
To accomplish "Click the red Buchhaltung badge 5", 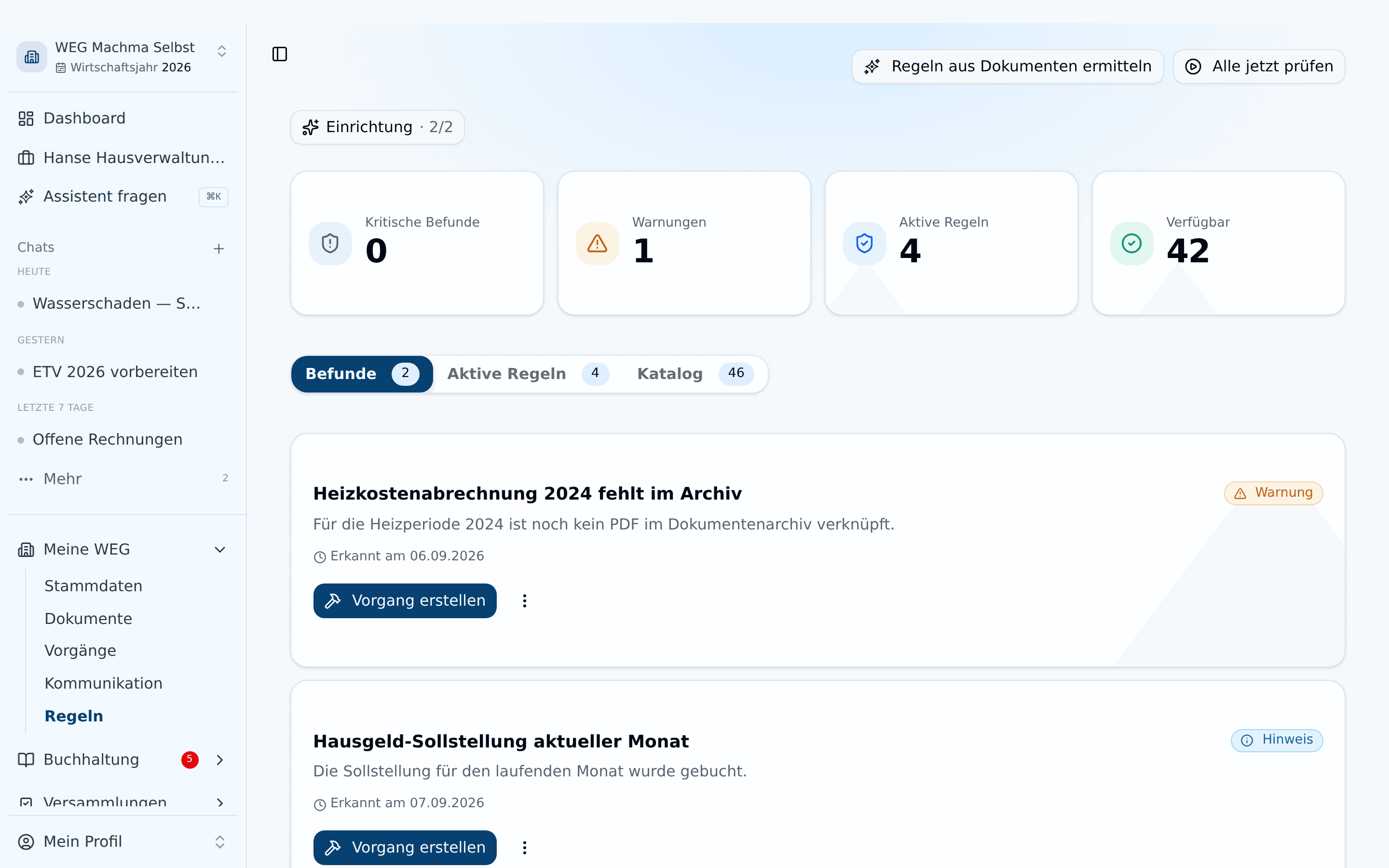I will pyautogui.click(x=190, y=759).
